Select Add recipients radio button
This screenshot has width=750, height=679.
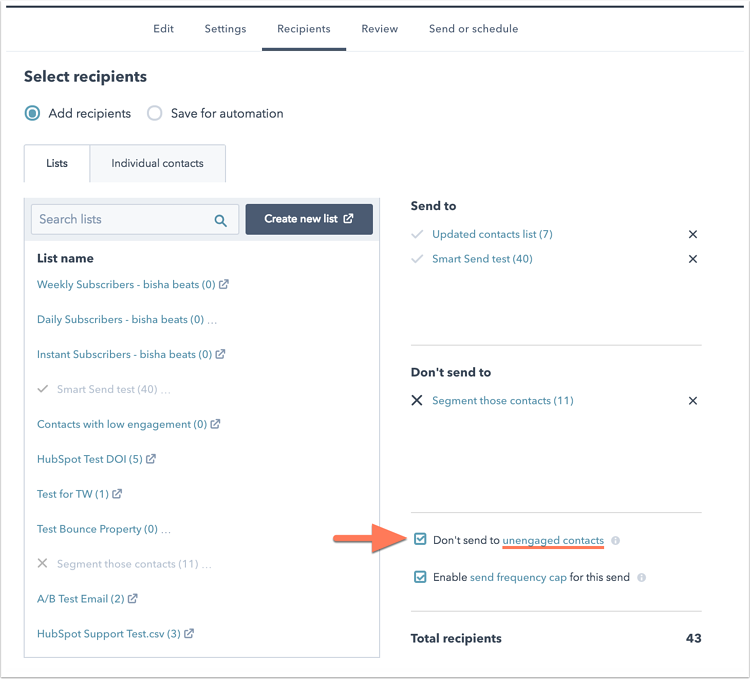(x=32, y=114)
